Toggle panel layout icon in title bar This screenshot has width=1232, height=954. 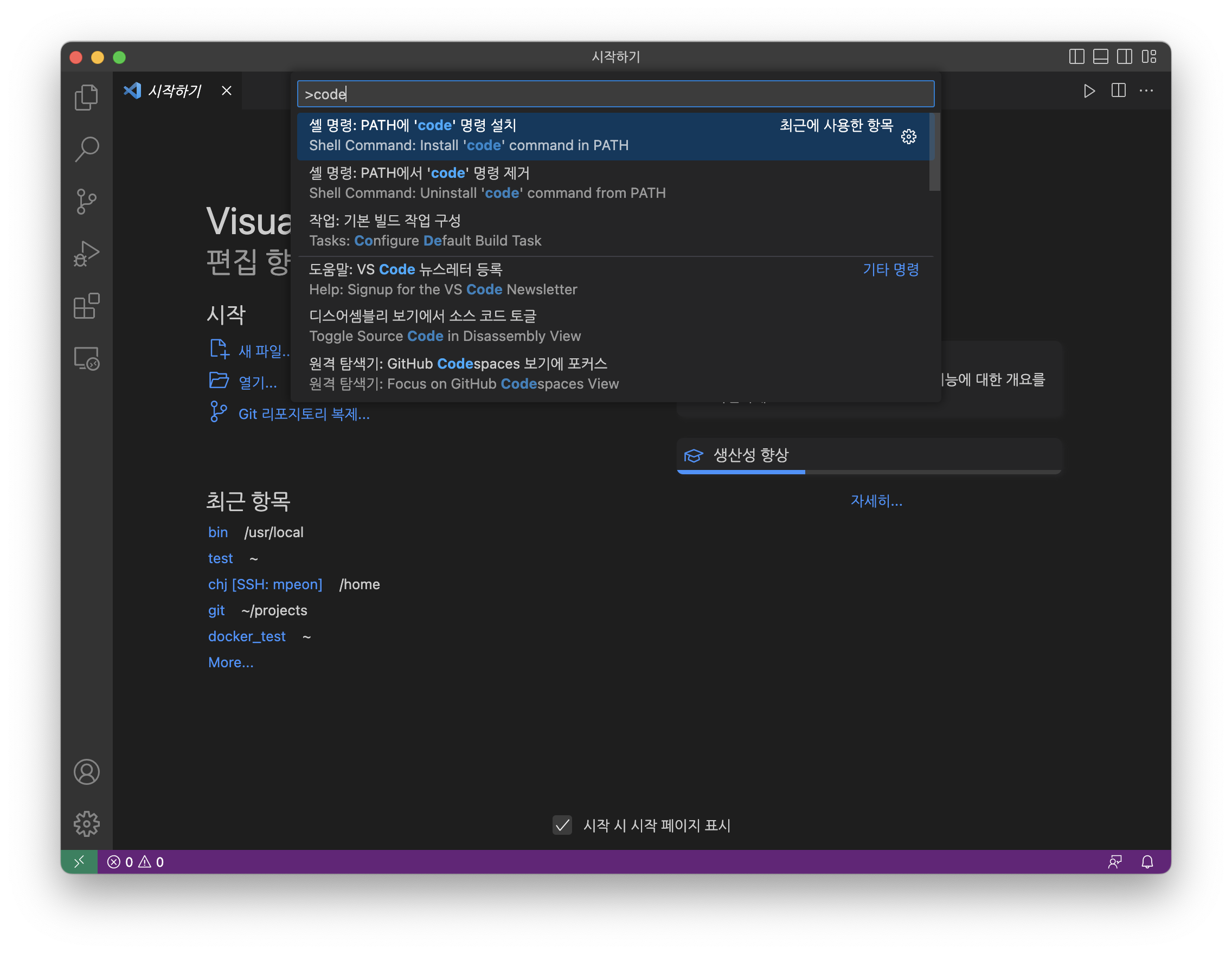coord(1101,56)
